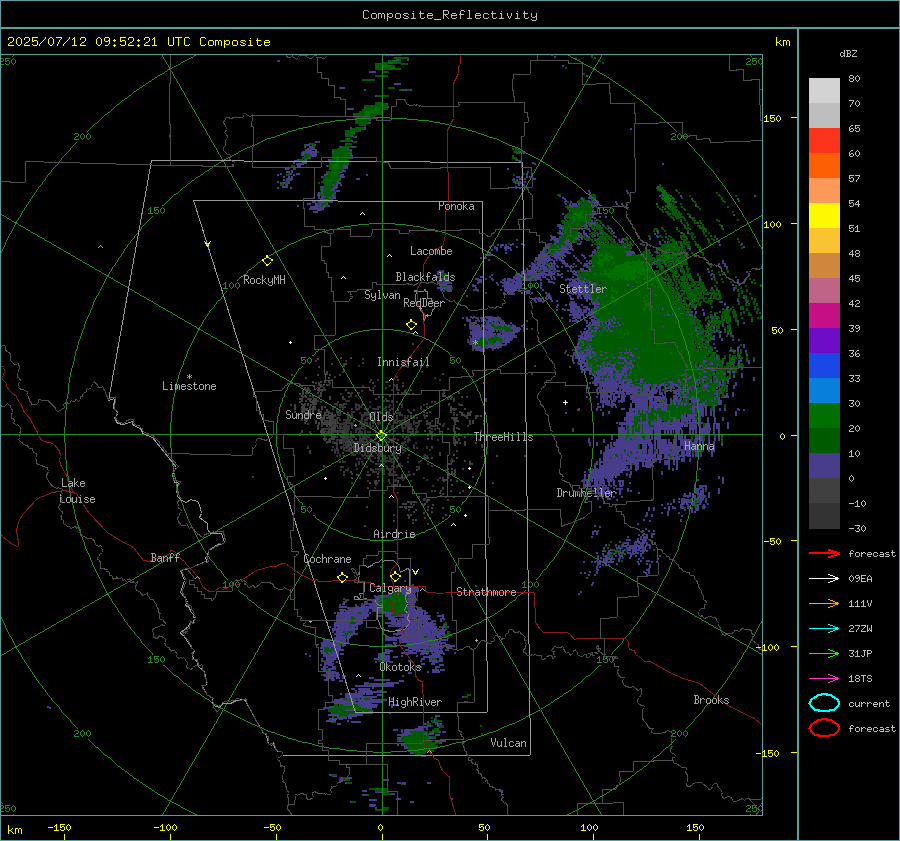Click the yellow V marker right of Calgary
900x841 pixels.
[x=416, y=572]
